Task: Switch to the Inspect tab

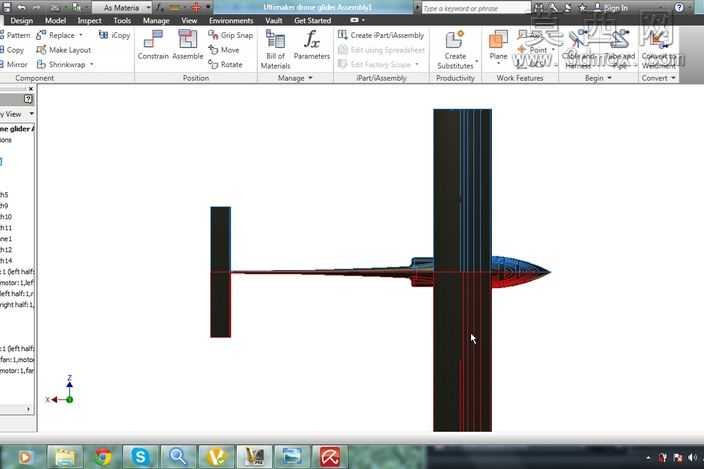Action: 89,21
